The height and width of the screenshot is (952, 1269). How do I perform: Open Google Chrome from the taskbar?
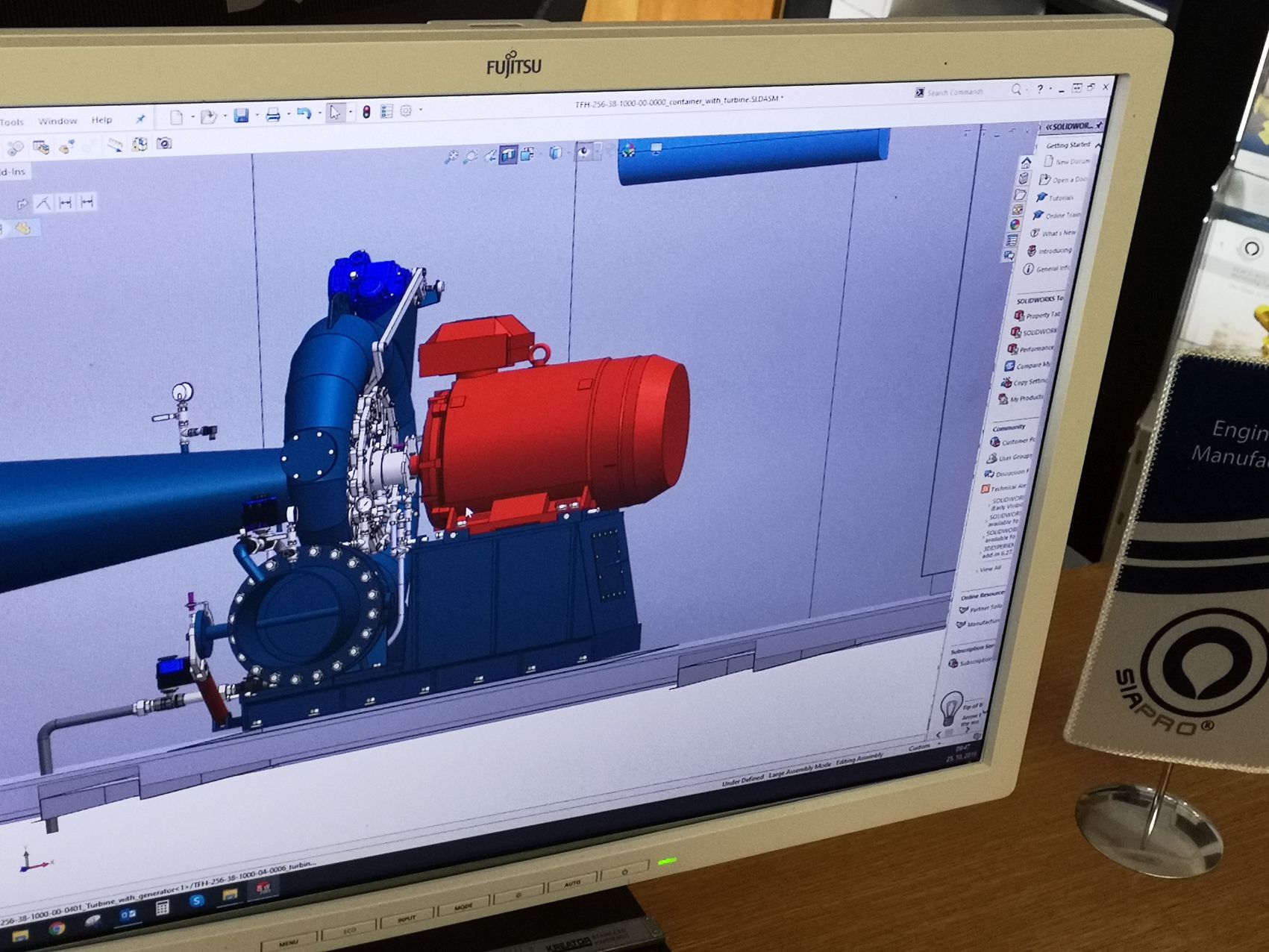[57, 930]
